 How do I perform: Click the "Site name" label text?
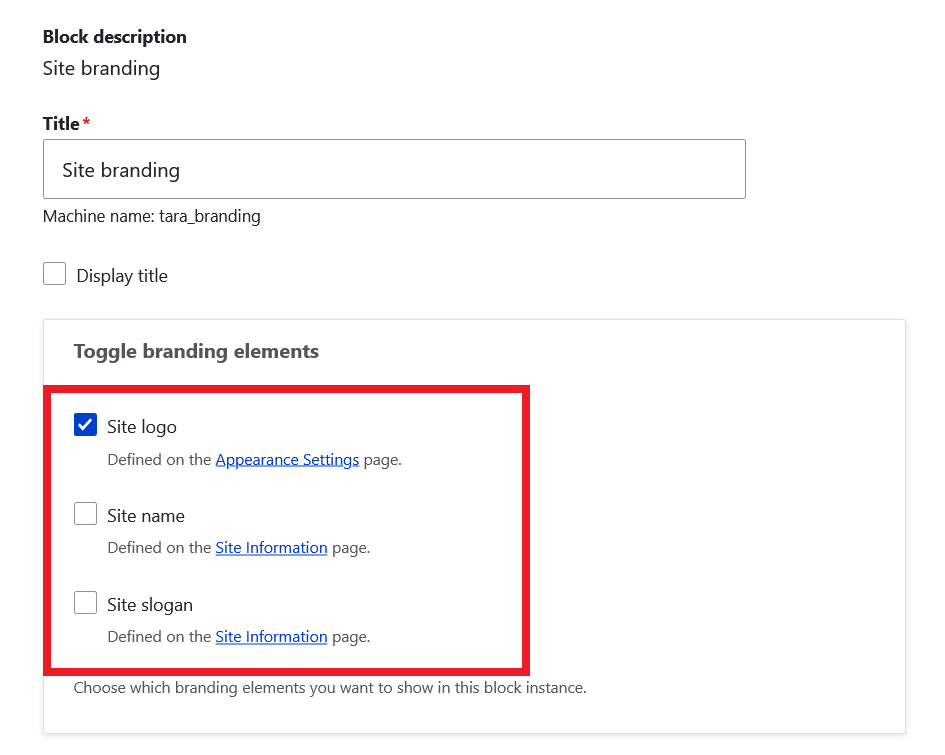146,516
